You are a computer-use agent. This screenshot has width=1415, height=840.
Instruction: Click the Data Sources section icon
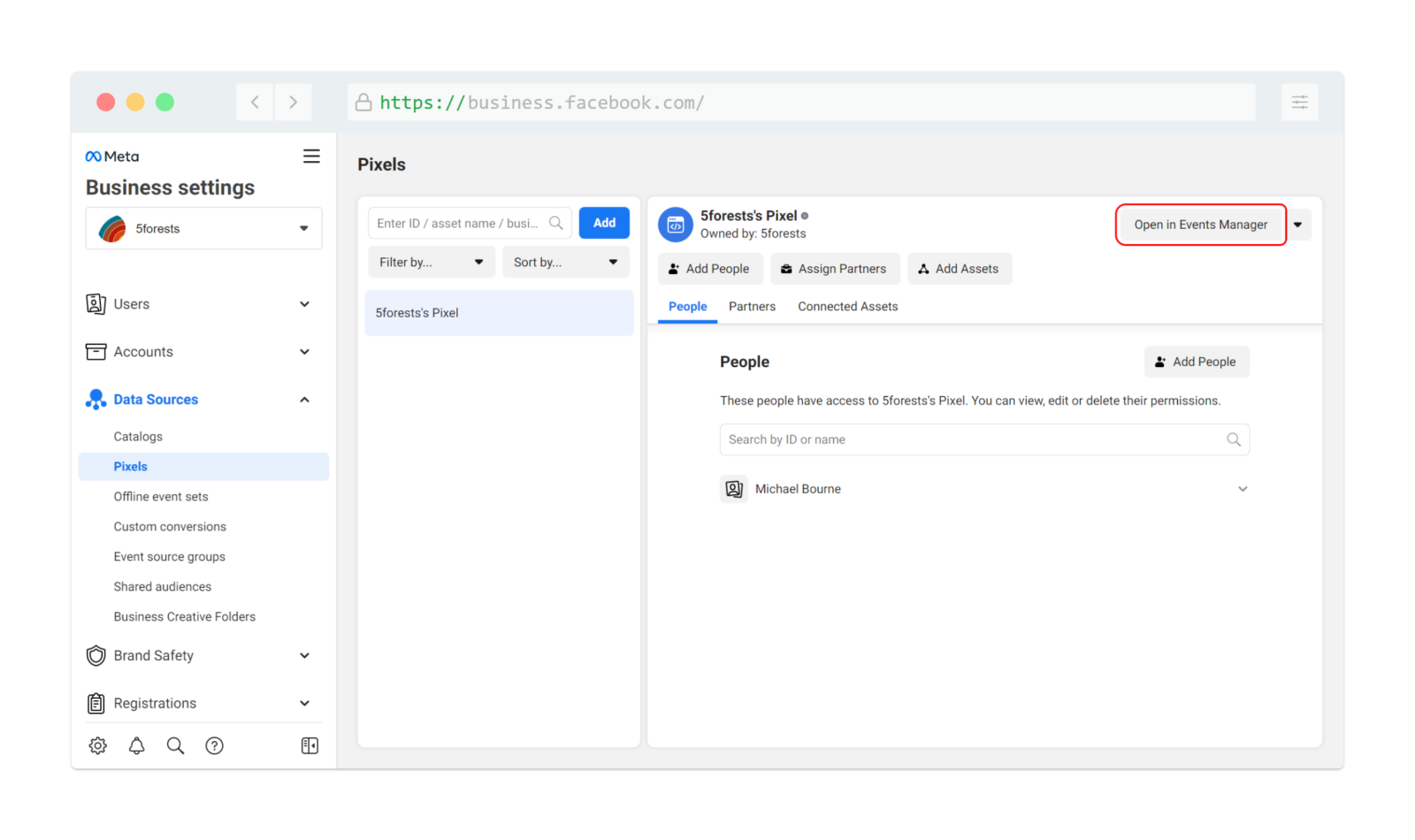pos(96,400)
